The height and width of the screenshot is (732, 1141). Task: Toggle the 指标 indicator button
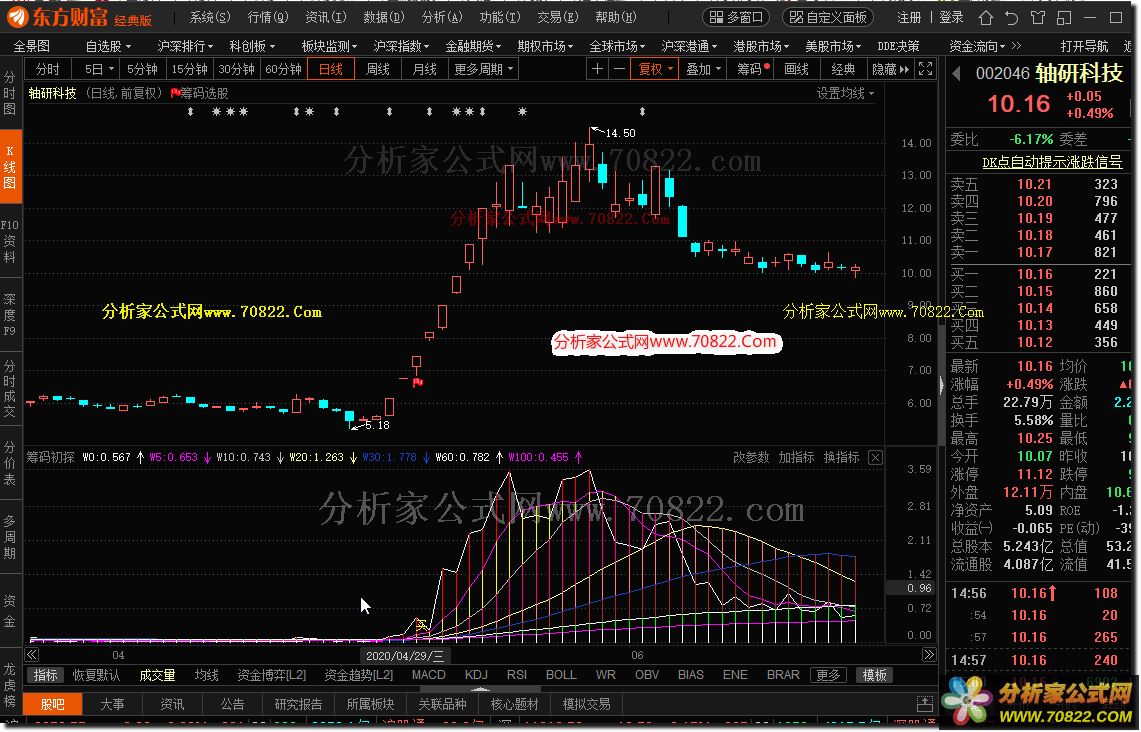pyautogui.click(x=44, y=675)
